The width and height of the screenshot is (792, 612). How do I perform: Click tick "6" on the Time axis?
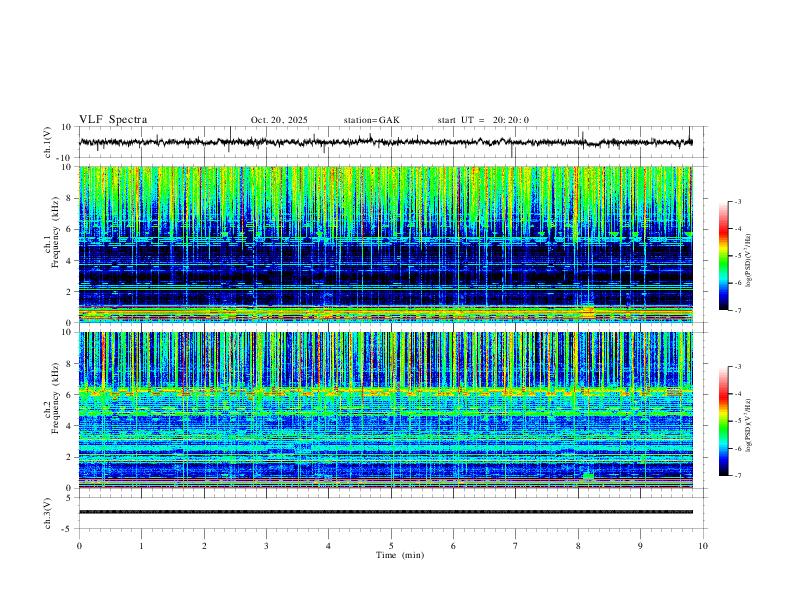[x=453, y=546]
